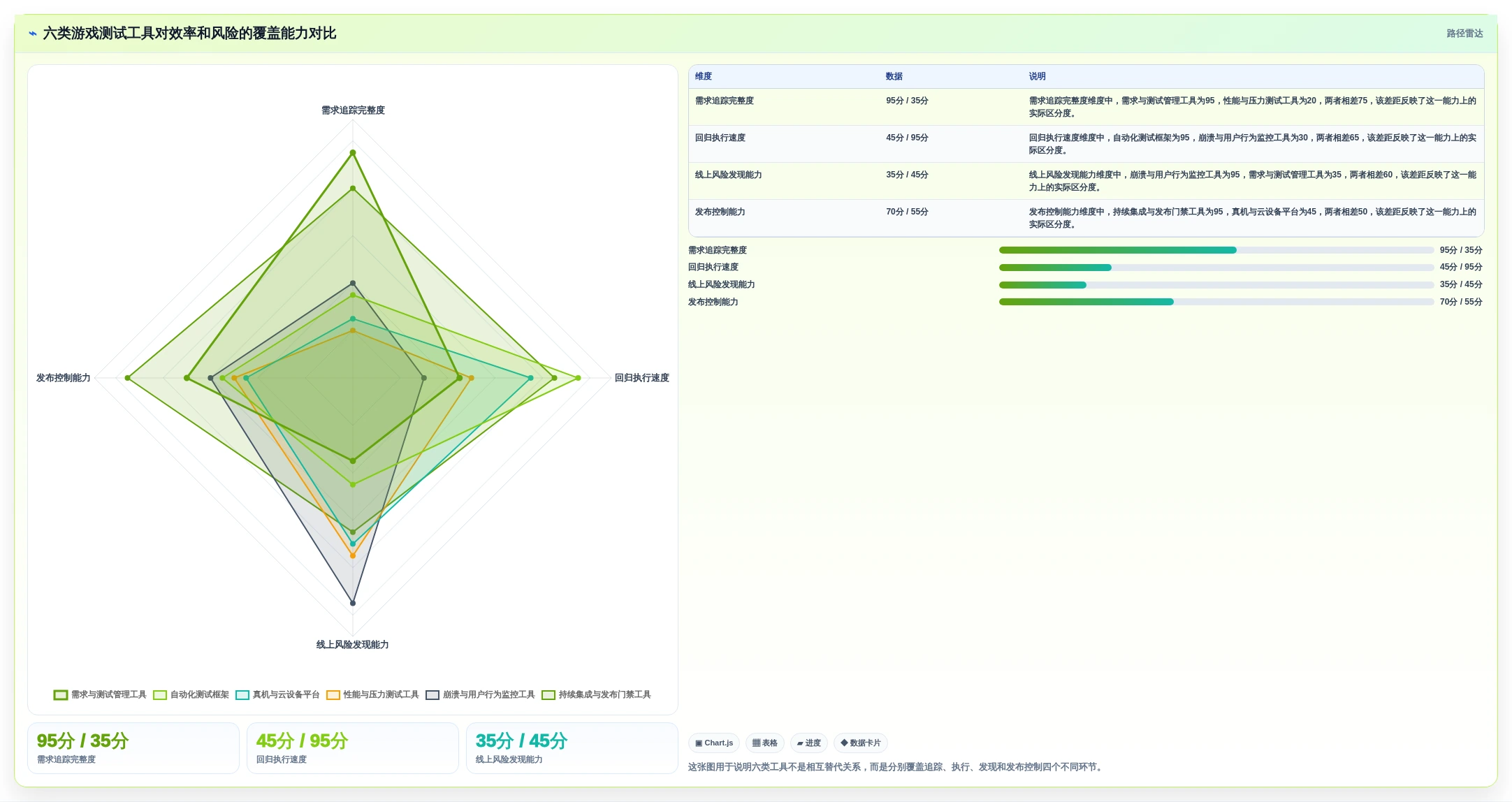Select the 表格 tag chip

(x=765, y=743)
